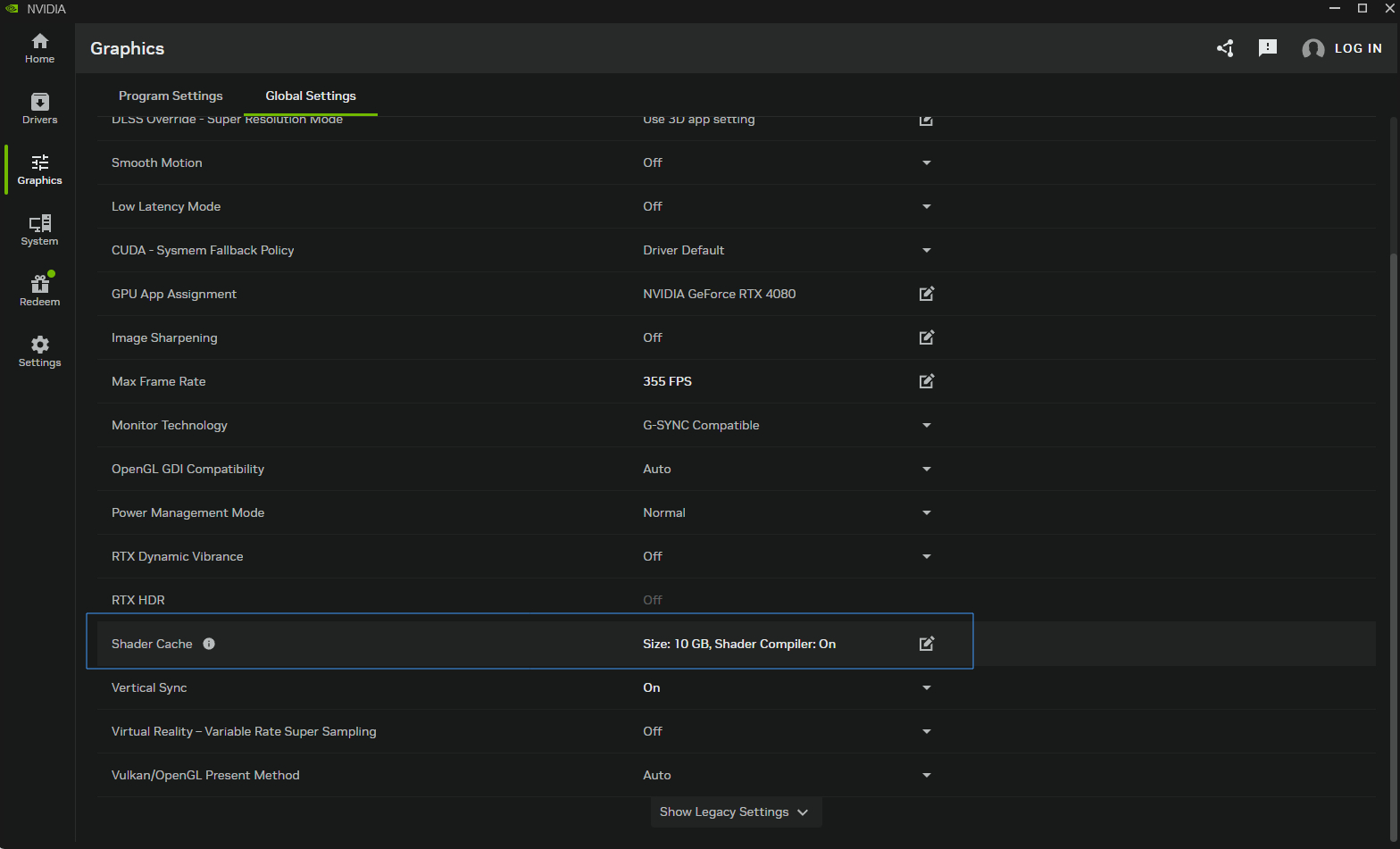This screenshot has height=849, width=1400.
Task: Edit the Image Sharpening setting
Action: point(927,337)
